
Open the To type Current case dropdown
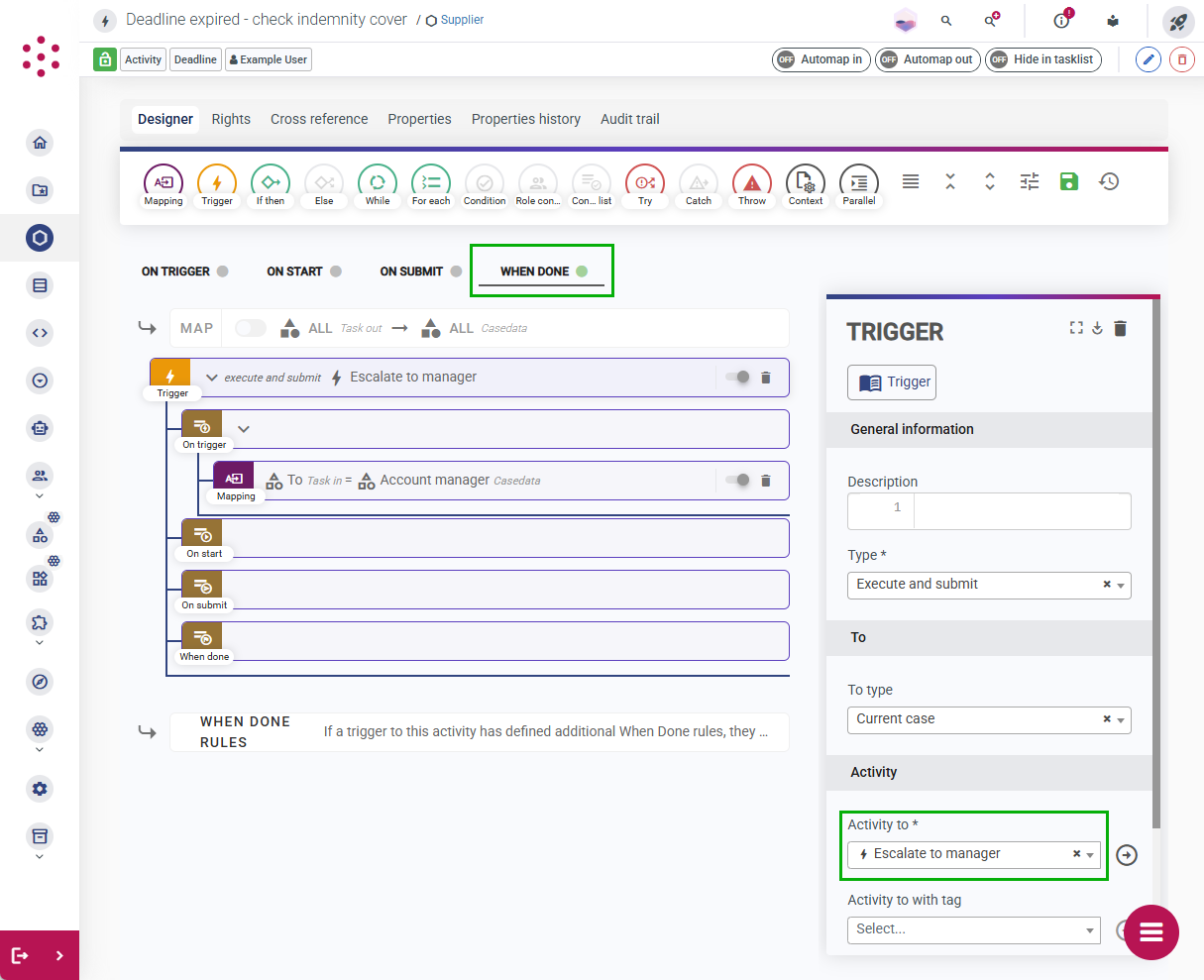tap(989, 719)
